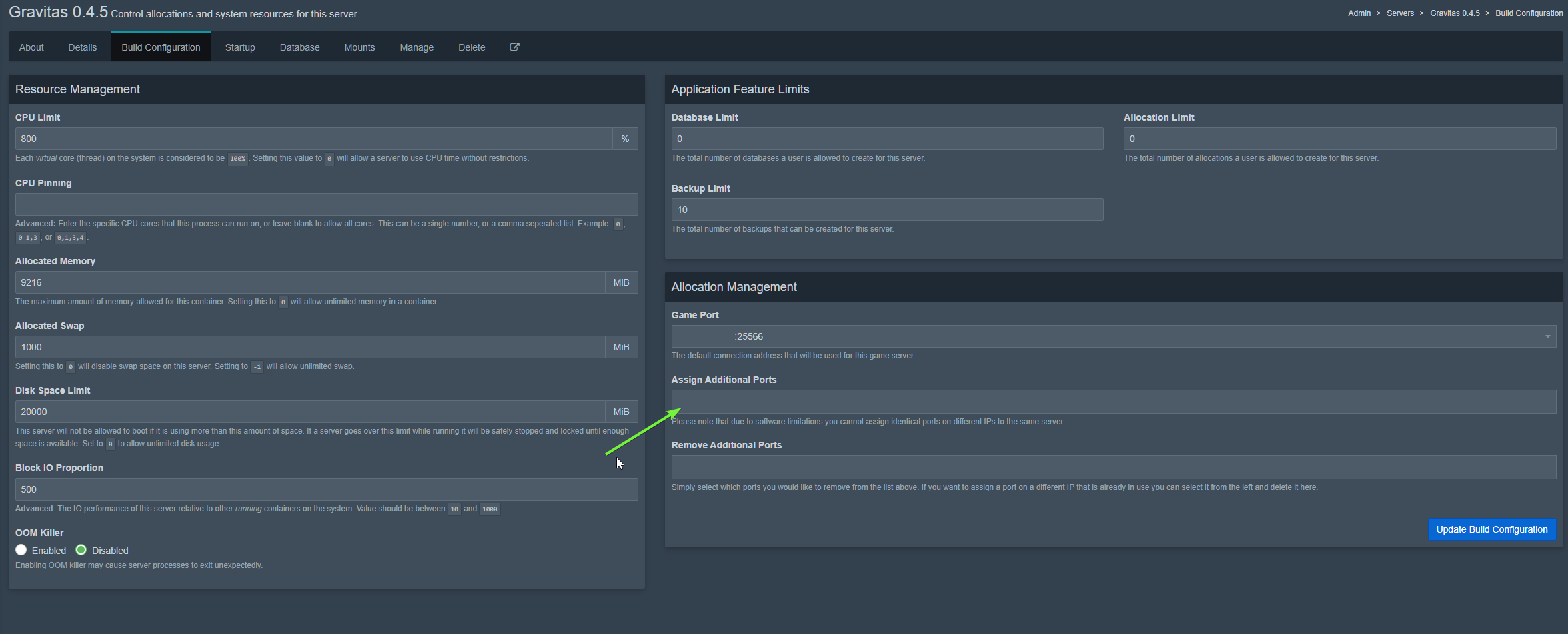This screenshot has height=634, width=1568.
Task: Click the Block IO Proportion field
Action: tap(326, 489)
